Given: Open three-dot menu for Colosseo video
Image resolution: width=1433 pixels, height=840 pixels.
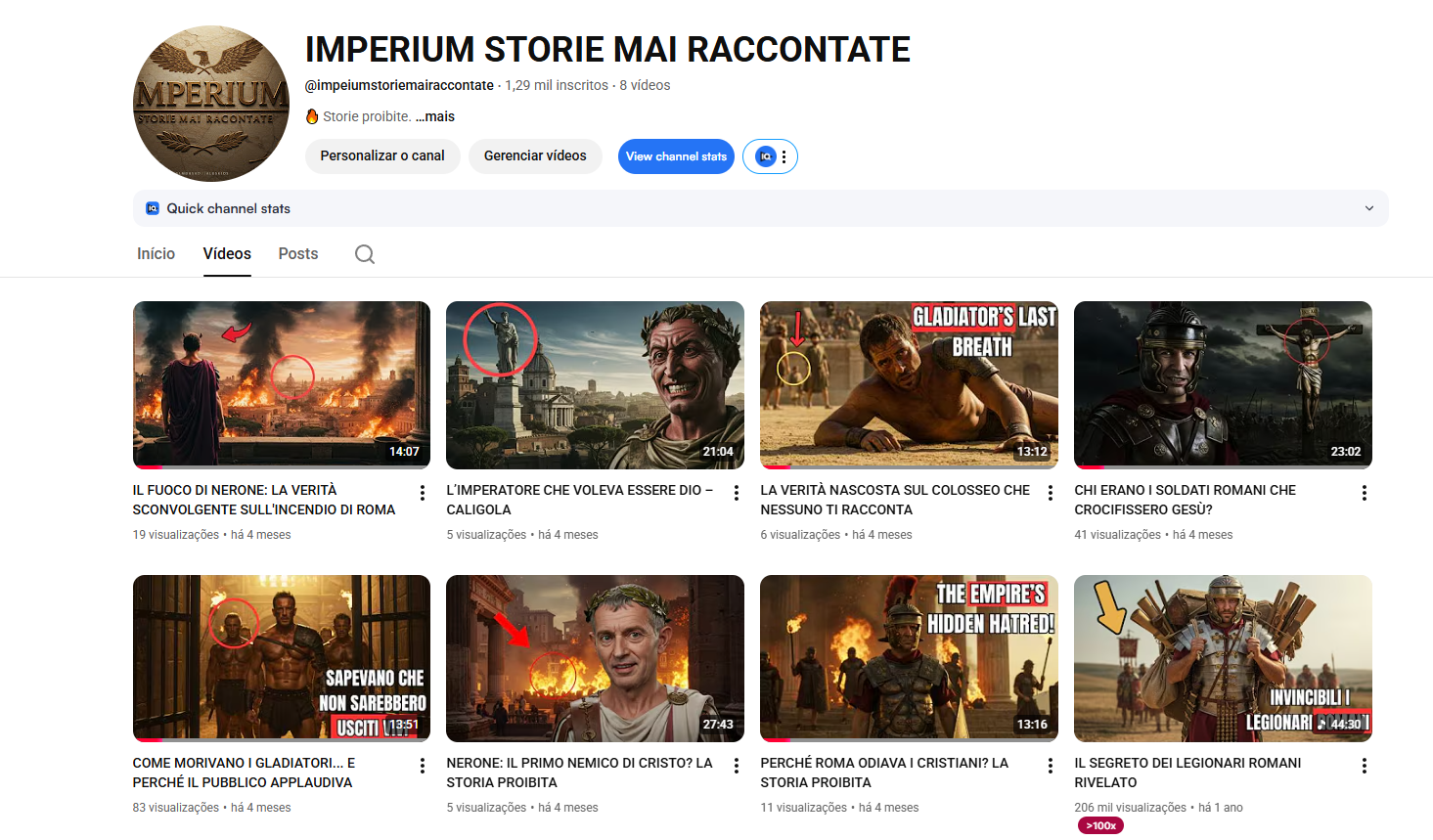Looking at the screenshot, I should click(x=1051, y=493).
